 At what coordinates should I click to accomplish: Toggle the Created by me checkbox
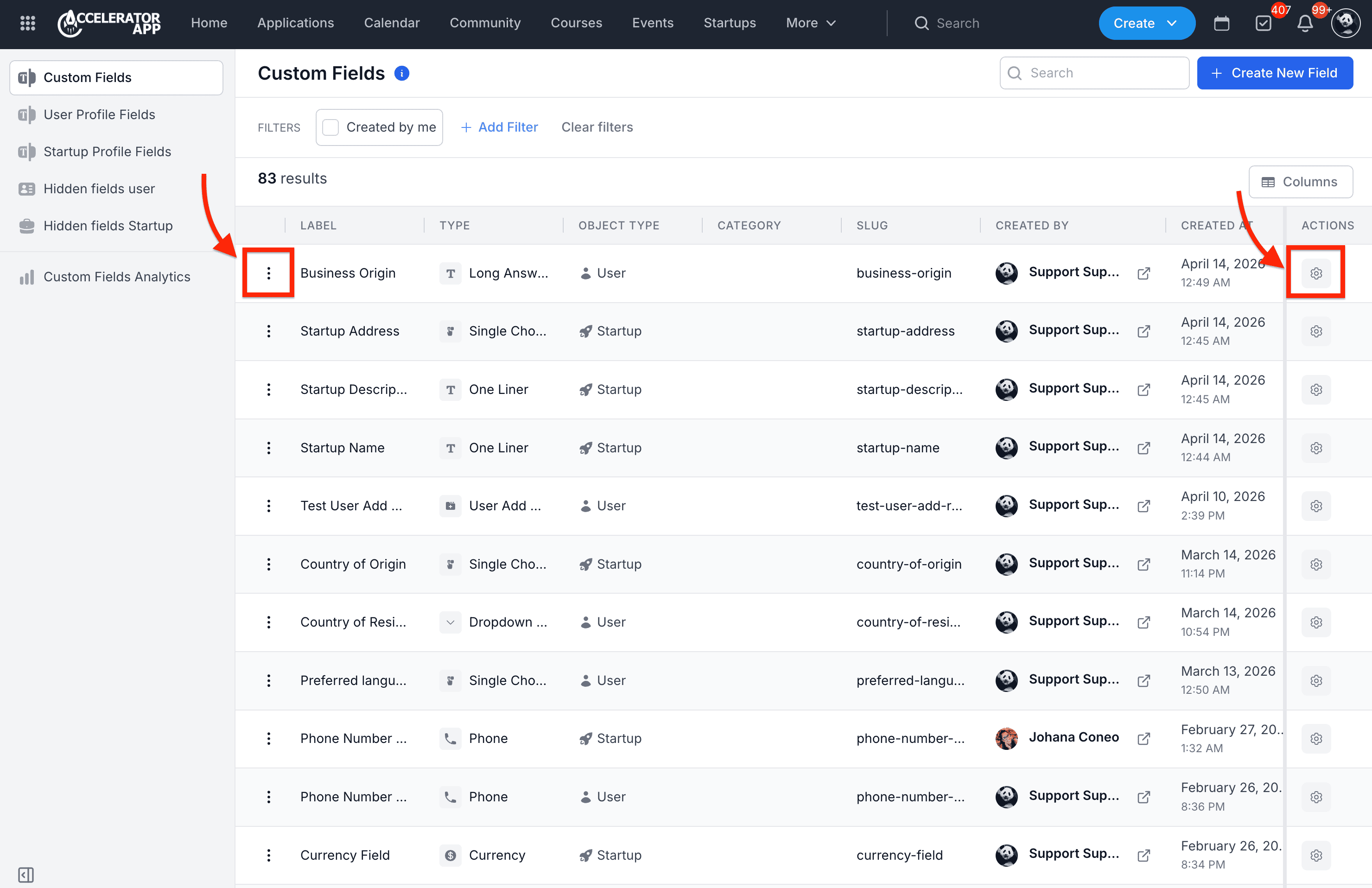click(x=330, y=127)
